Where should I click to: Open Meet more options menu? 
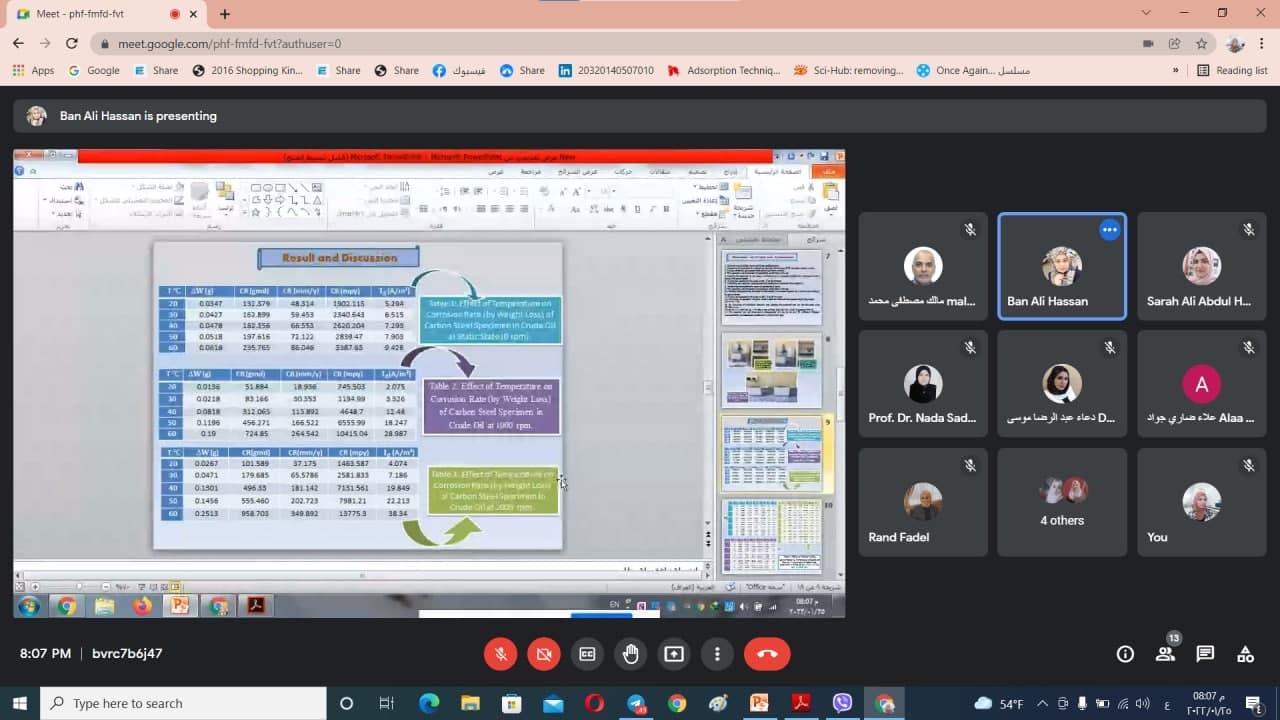(717, 654)
